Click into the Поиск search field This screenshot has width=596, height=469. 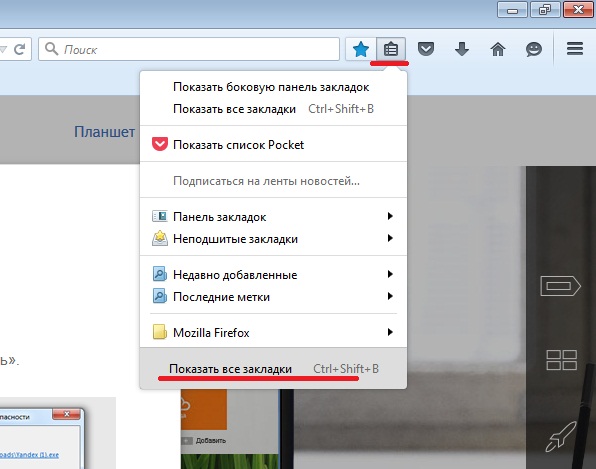coord(189,49)
